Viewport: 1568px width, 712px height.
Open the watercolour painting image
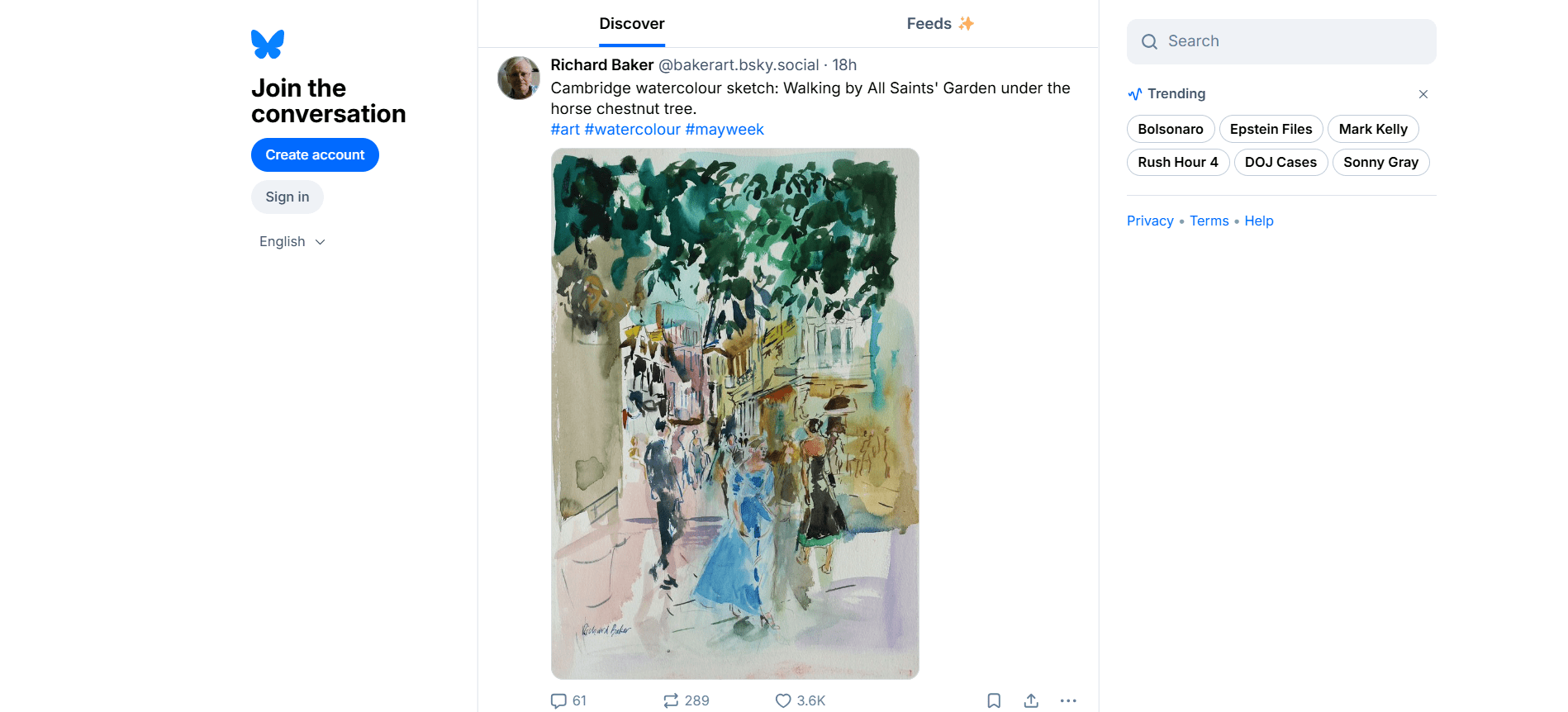click(x=734, y=413)
